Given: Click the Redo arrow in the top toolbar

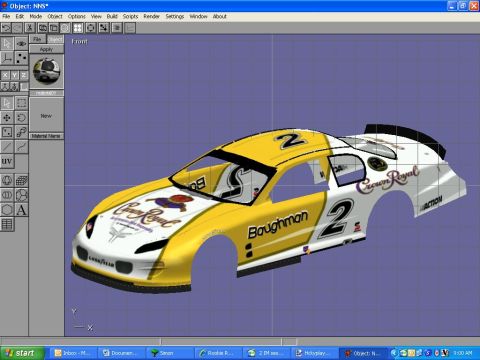Looking at the screenshot, I should tap(17, 28).
